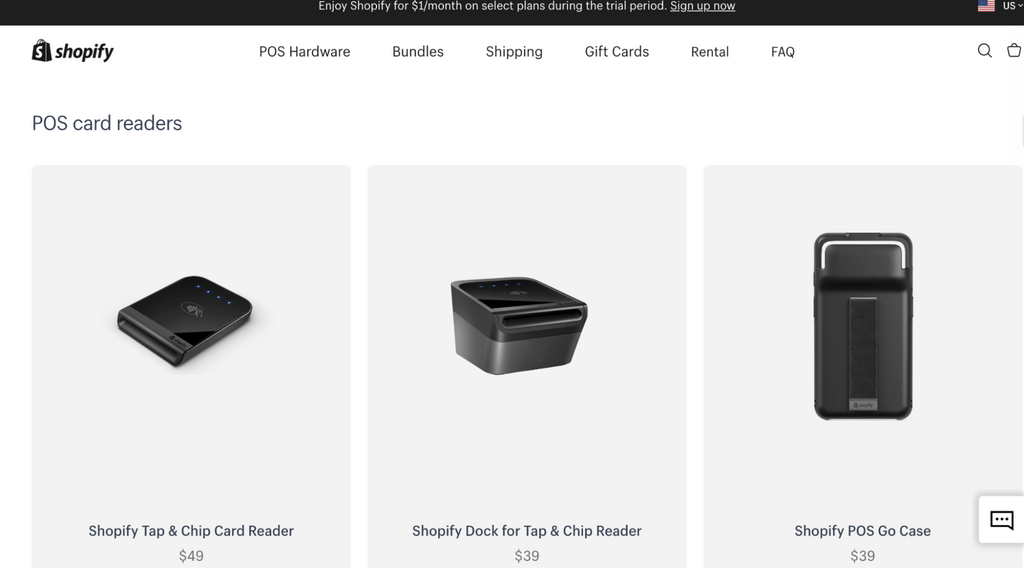The width and height of the screenshot is (1024, 568).
Task: Open the POS Hardware menu
Action: [x=304, y=52]
